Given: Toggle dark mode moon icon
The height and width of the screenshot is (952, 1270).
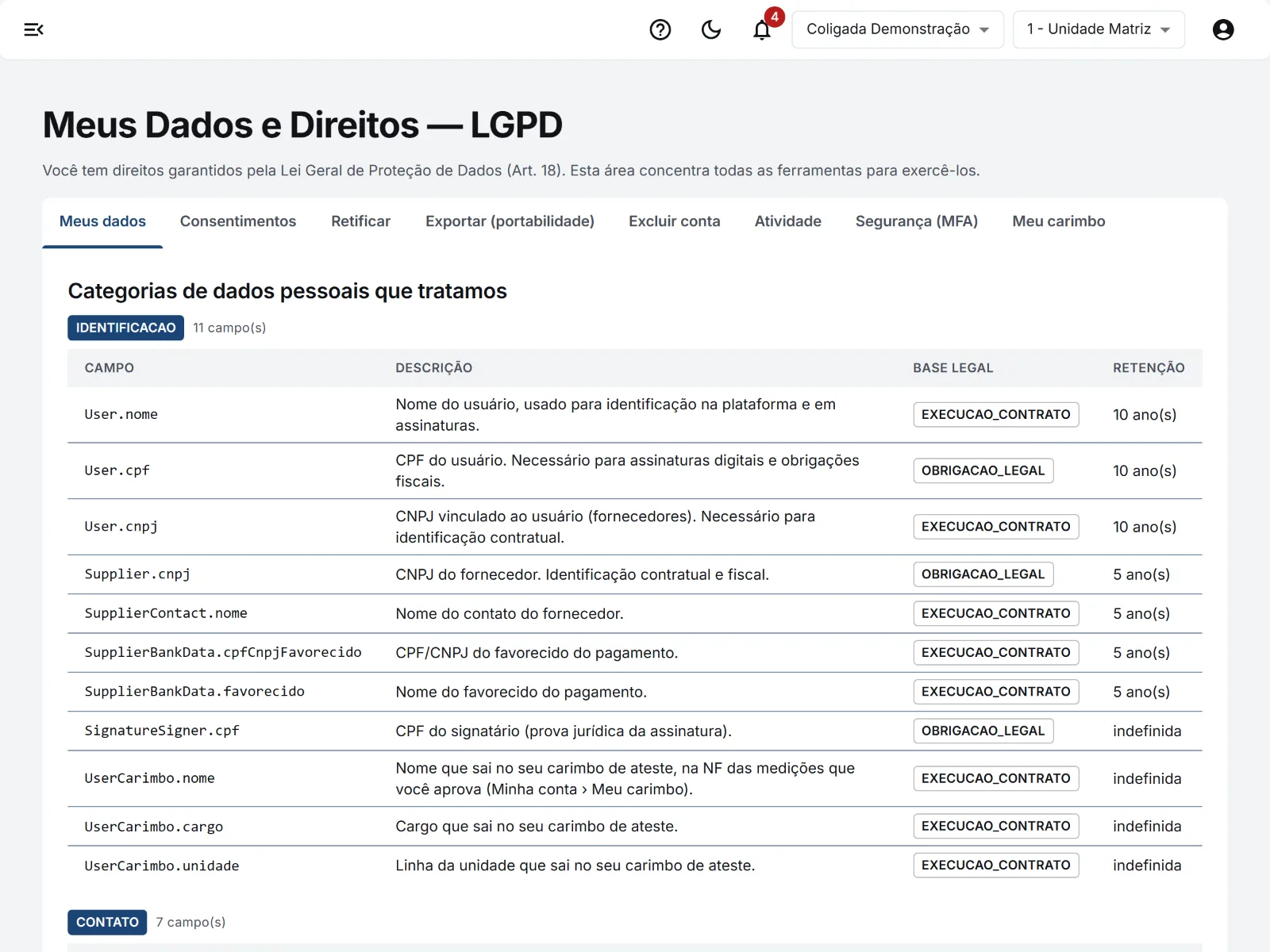Looking at the screenshot, I should [711, 29].
